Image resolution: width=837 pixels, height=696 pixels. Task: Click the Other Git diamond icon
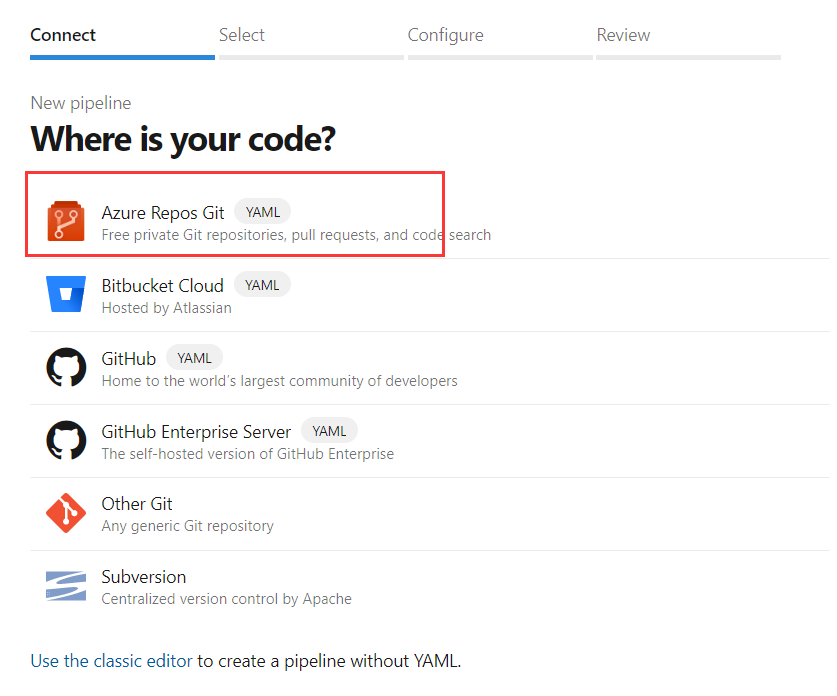click(66, 513)
